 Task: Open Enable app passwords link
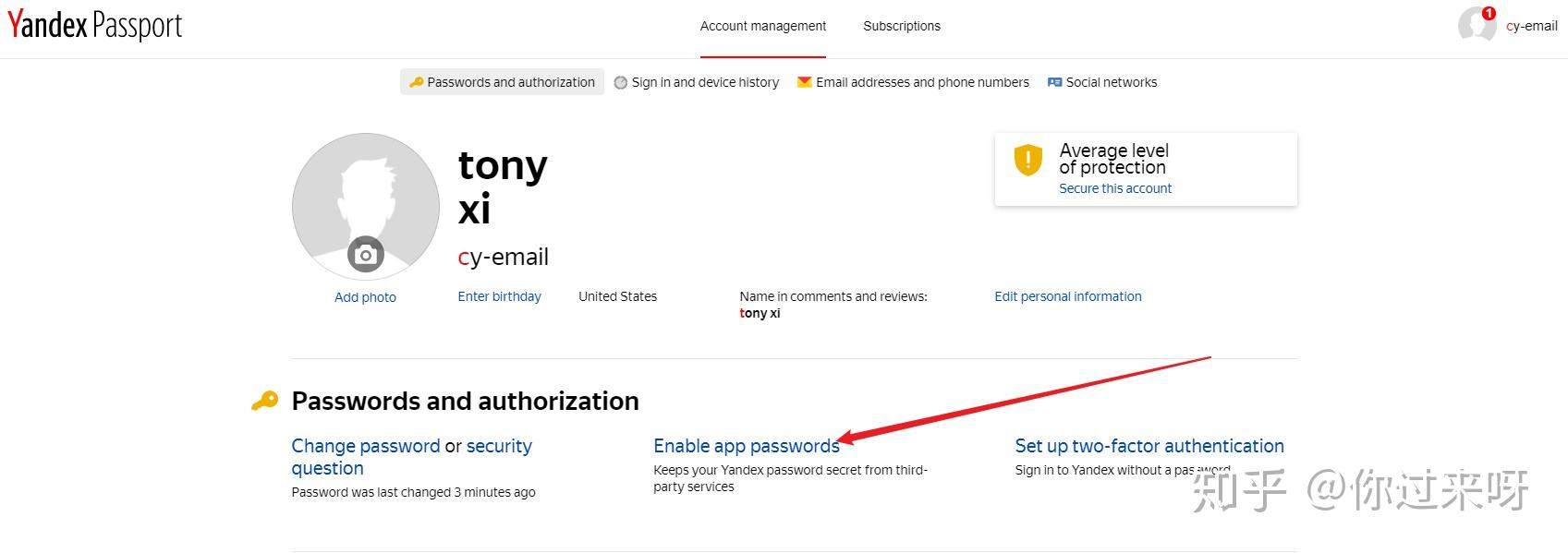point(747,446)
